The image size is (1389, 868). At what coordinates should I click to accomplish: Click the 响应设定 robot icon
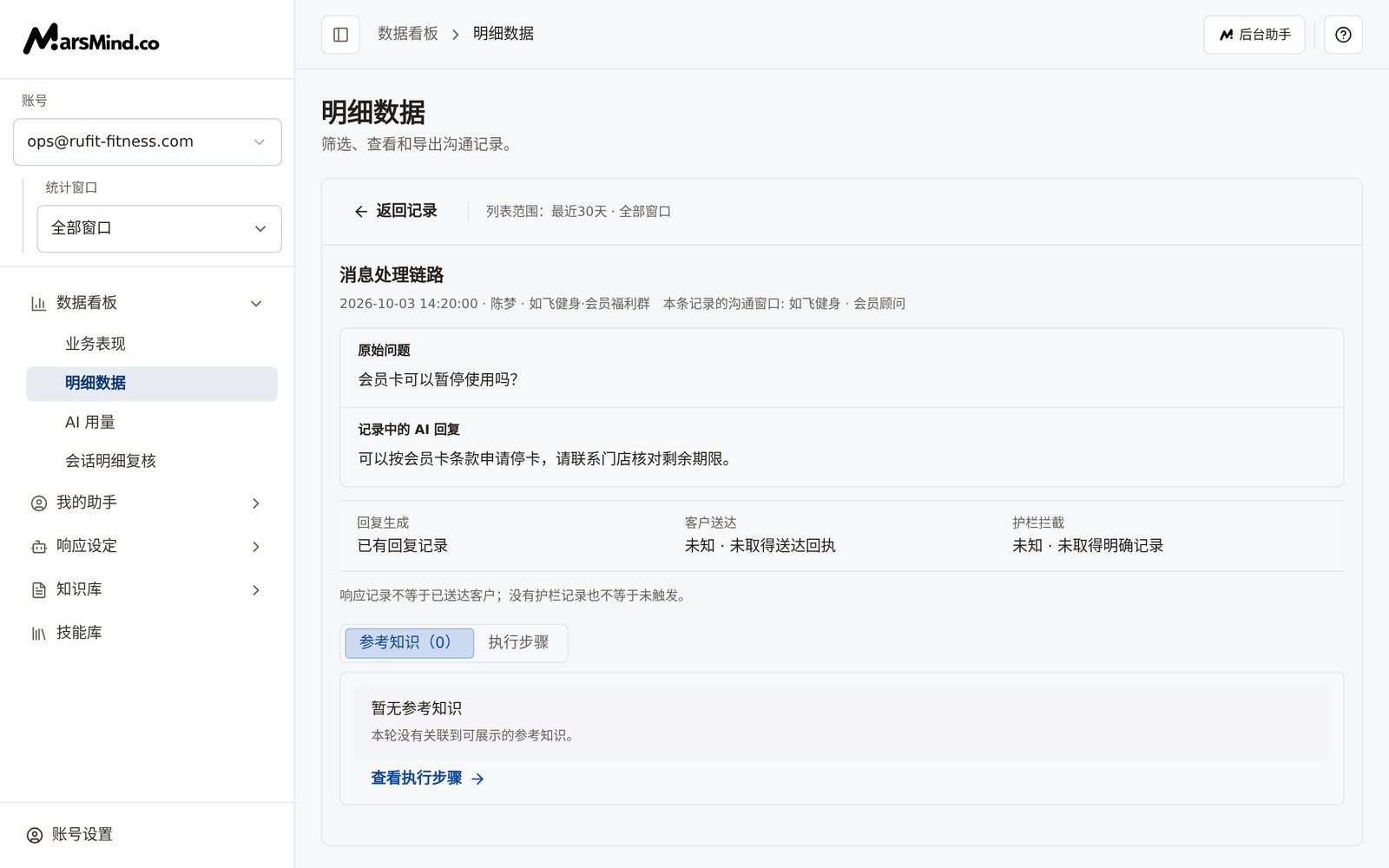[x=38, y=546]
